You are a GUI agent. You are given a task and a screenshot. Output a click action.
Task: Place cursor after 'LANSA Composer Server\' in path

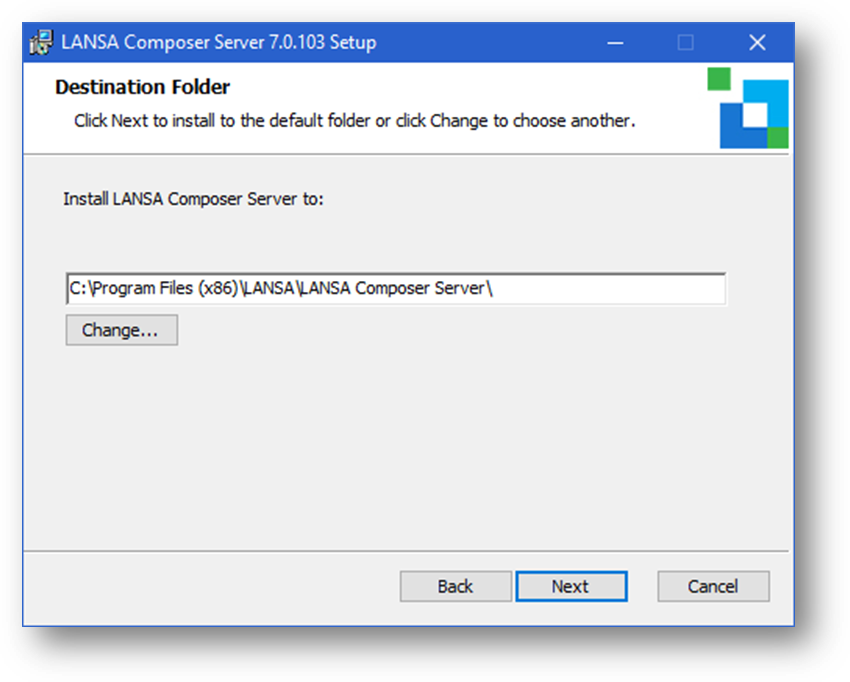[496, 289]
